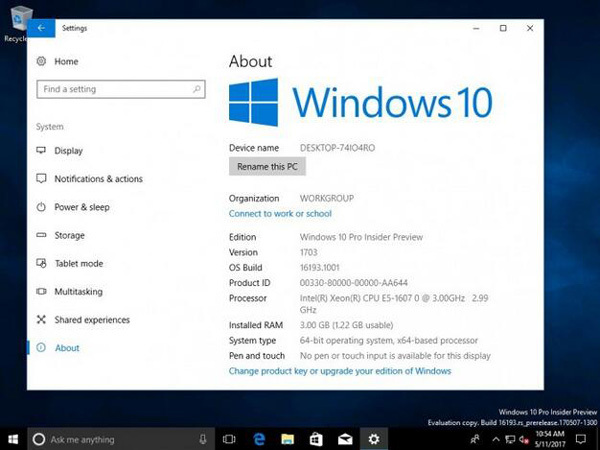Open the Store from the taskbar

pos(316,439)
